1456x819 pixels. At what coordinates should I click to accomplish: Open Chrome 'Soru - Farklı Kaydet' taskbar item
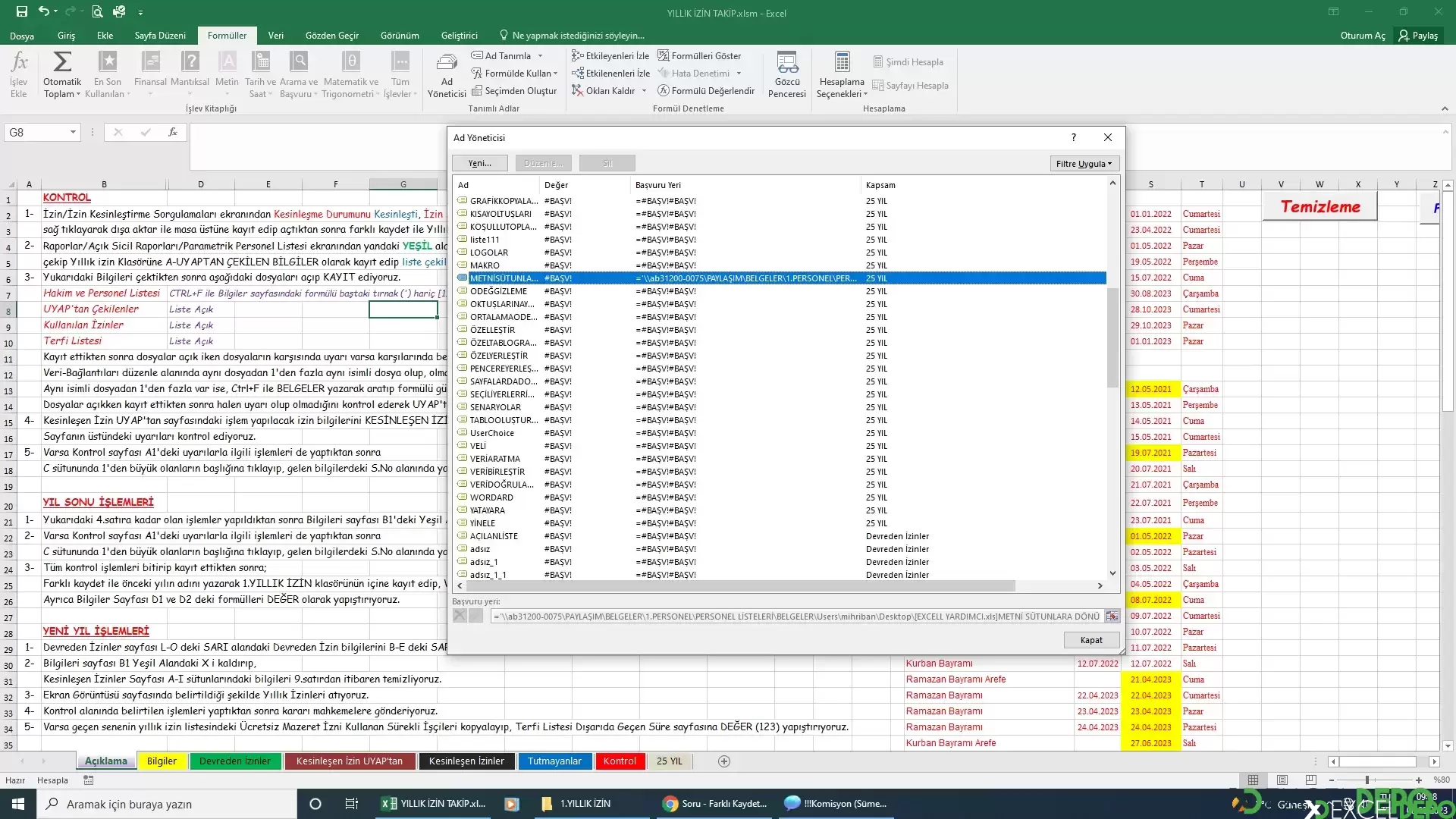(x=715, y=804)
